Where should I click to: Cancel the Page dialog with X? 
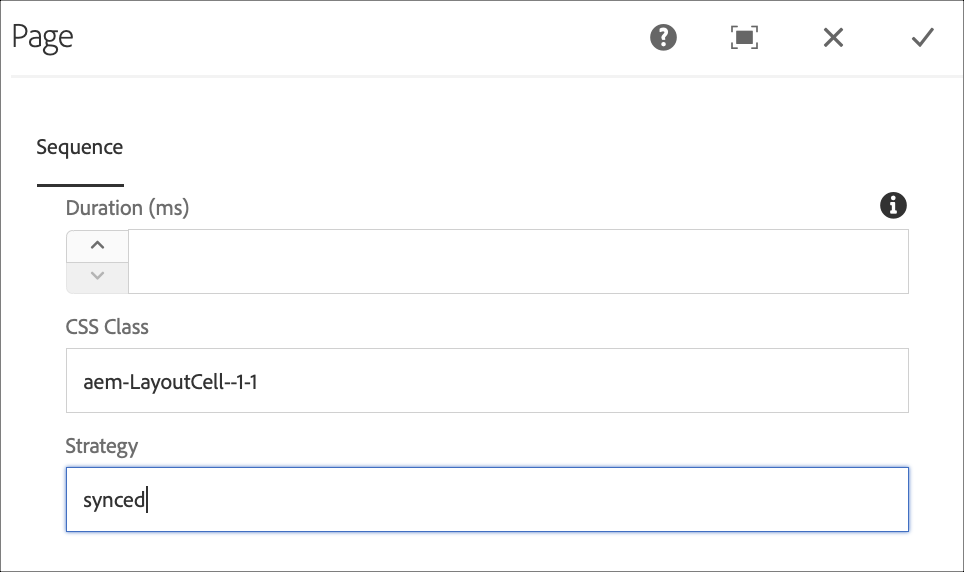tap(833, 38)
